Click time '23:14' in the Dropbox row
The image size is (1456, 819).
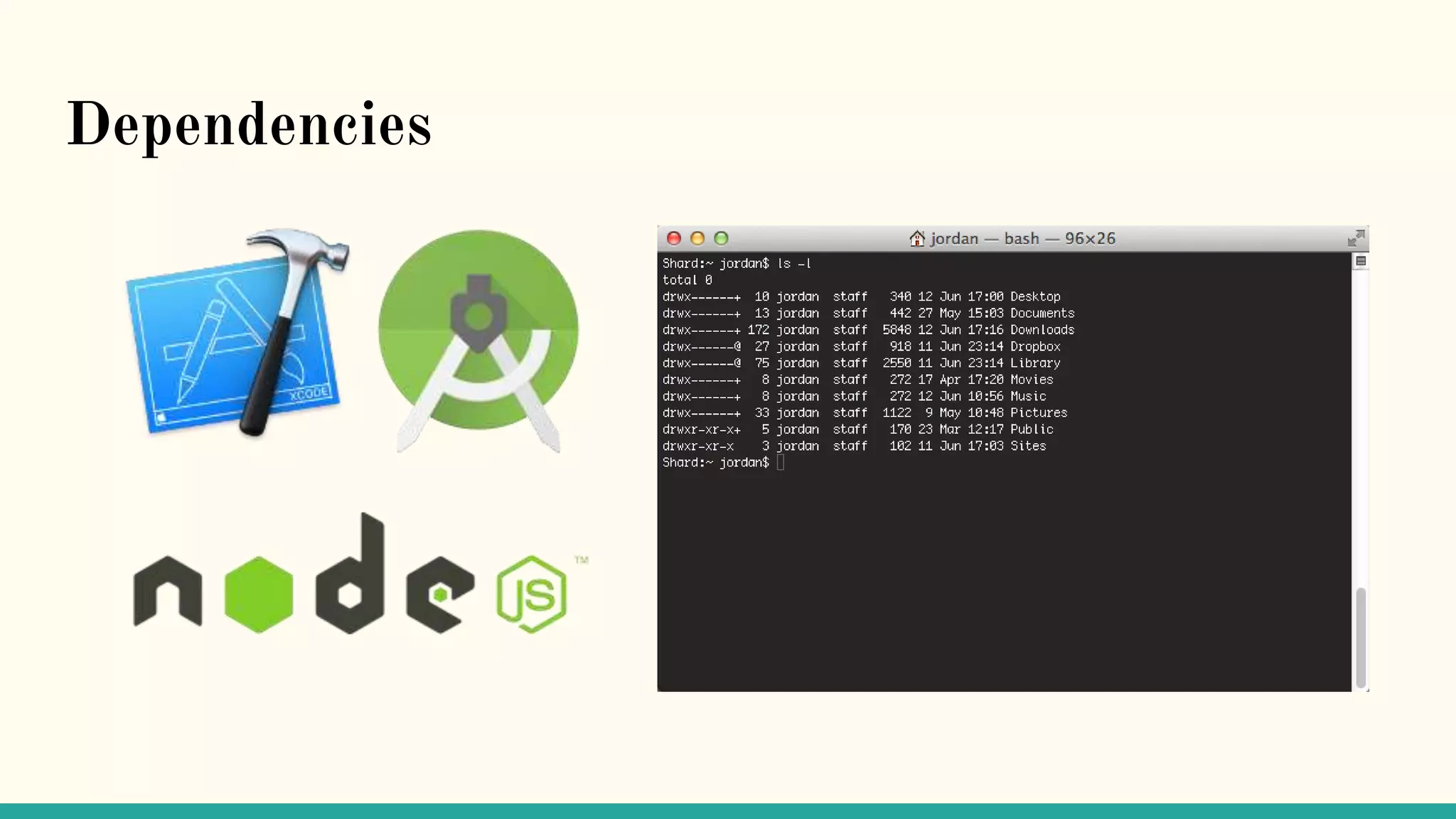[x=985, y=346]
